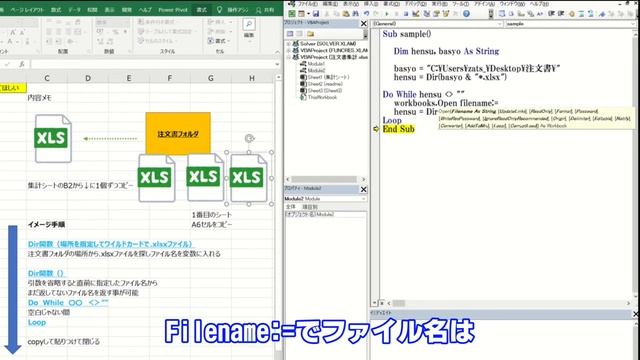The width and height of the screenshot is (640, 360).
Task: Click the Dir関数 () link text
Action: 46,273
